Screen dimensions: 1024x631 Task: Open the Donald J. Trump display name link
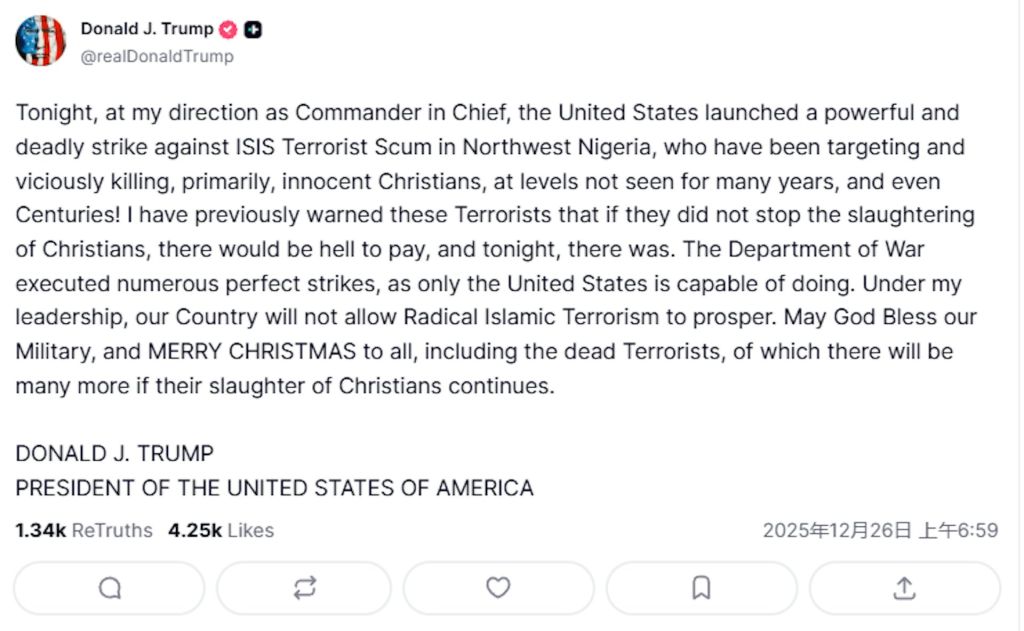[147, 29]
